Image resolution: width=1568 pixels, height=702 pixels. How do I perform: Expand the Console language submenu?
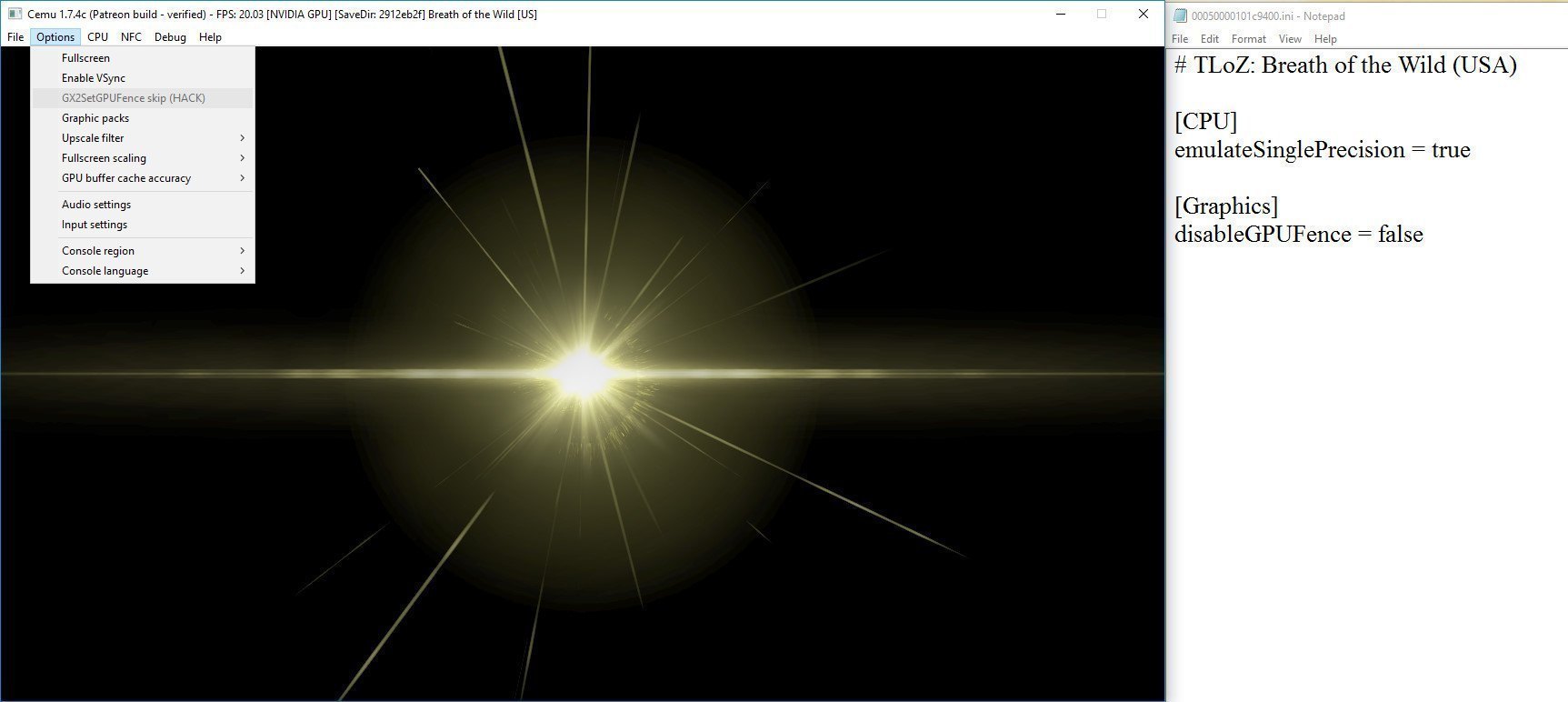[143, 271]
